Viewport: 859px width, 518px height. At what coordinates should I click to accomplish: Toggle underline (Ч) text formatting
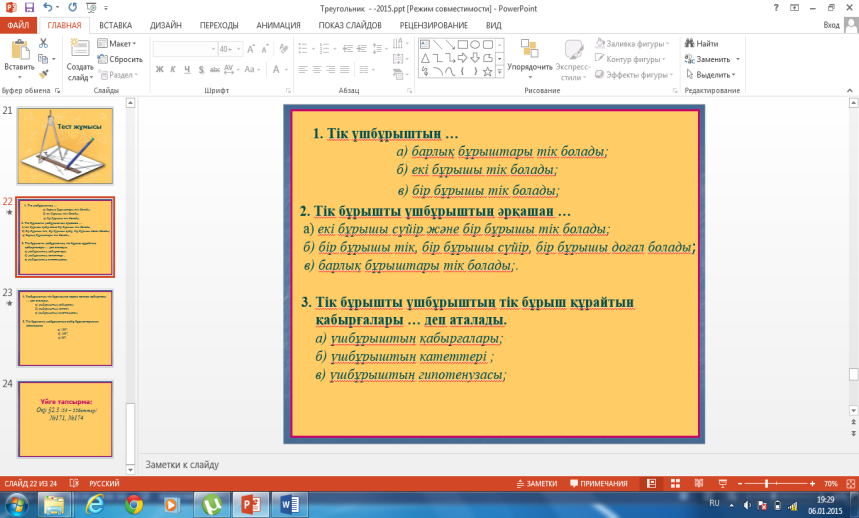[187, 69]
